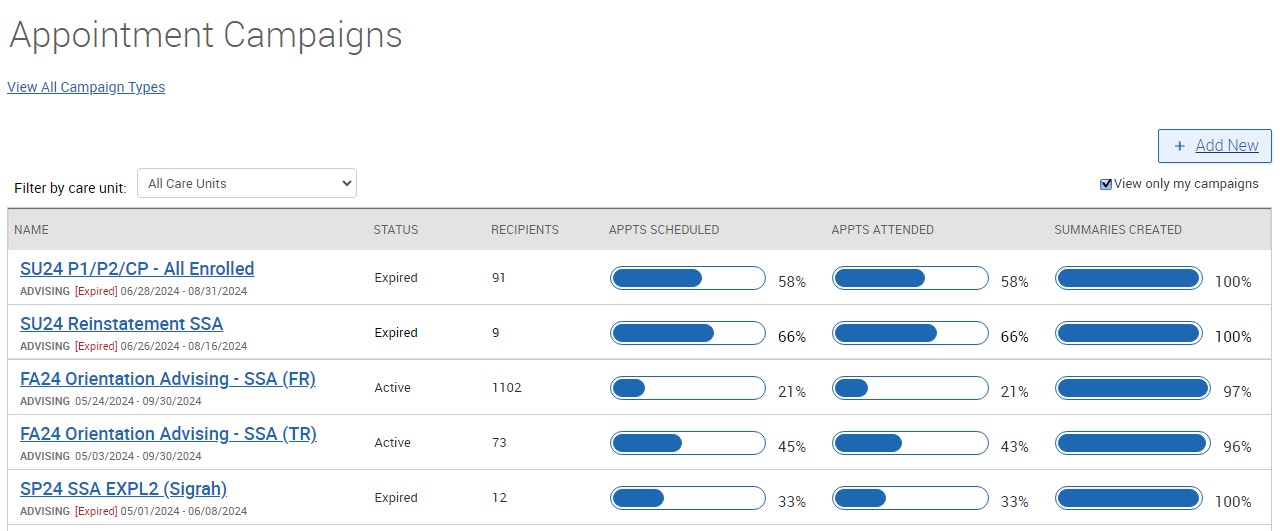Click the Appts Attended column header
1280x531 pixels.
coord(882,230)
